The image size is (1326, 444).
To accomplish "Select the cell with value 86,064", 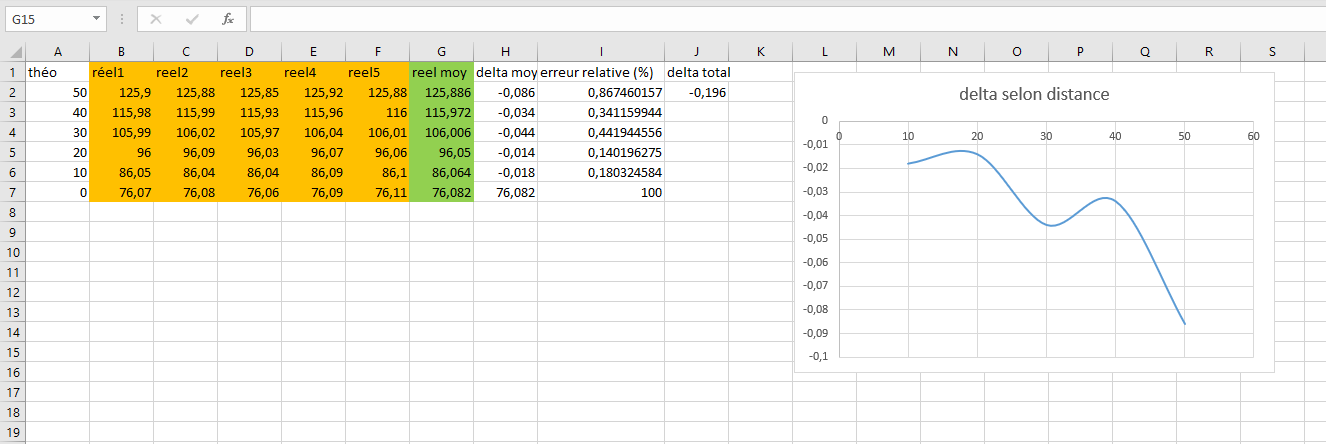I will coord(441,172).
